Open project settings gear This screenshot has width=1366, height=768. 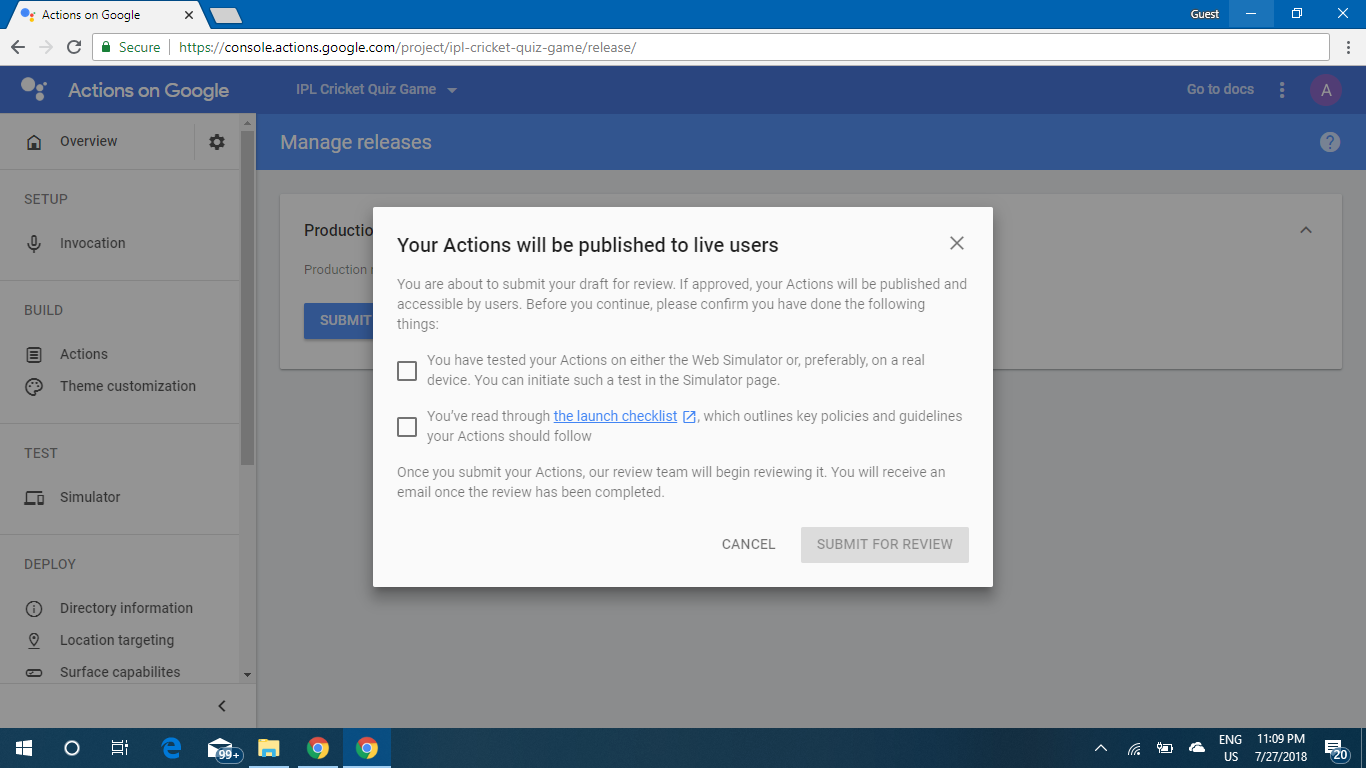[217, 142]
